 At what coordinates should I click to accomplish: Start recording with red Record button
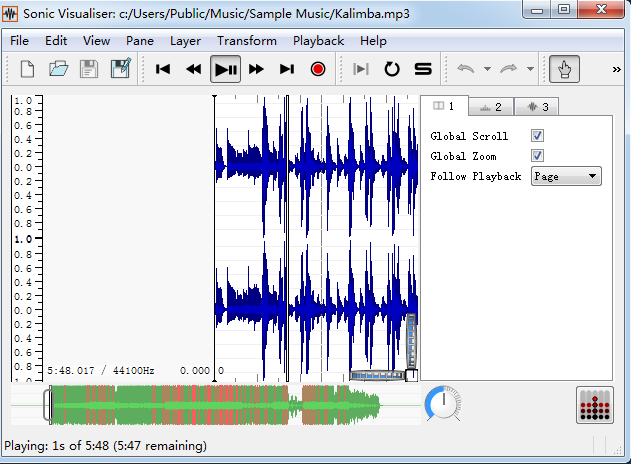[318, 69]
